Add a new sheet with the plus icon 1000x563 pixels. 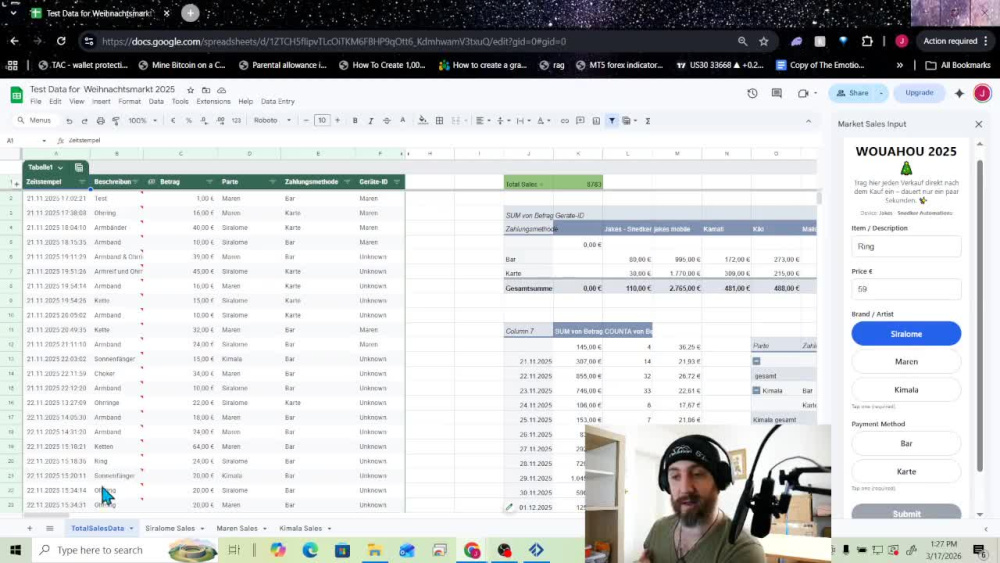[29, 528]
